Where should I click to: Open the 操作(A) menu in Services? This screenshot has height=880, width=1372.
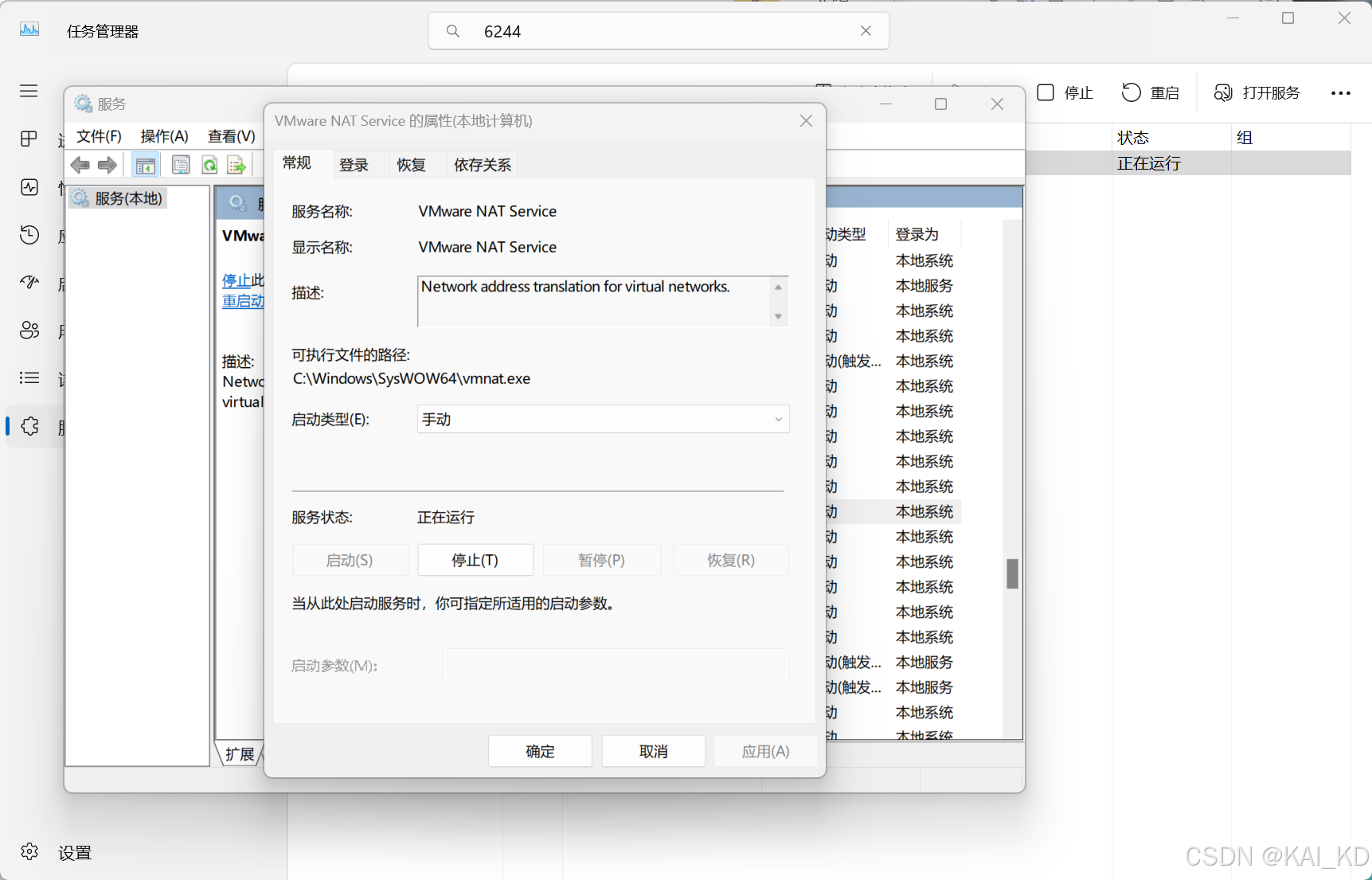point(165,136)
